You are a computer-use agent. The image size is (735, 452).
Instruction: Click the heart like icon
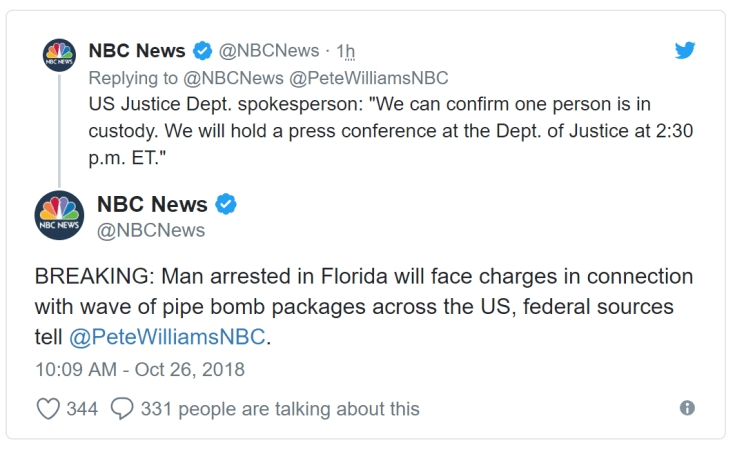click(x=48, y=408)
